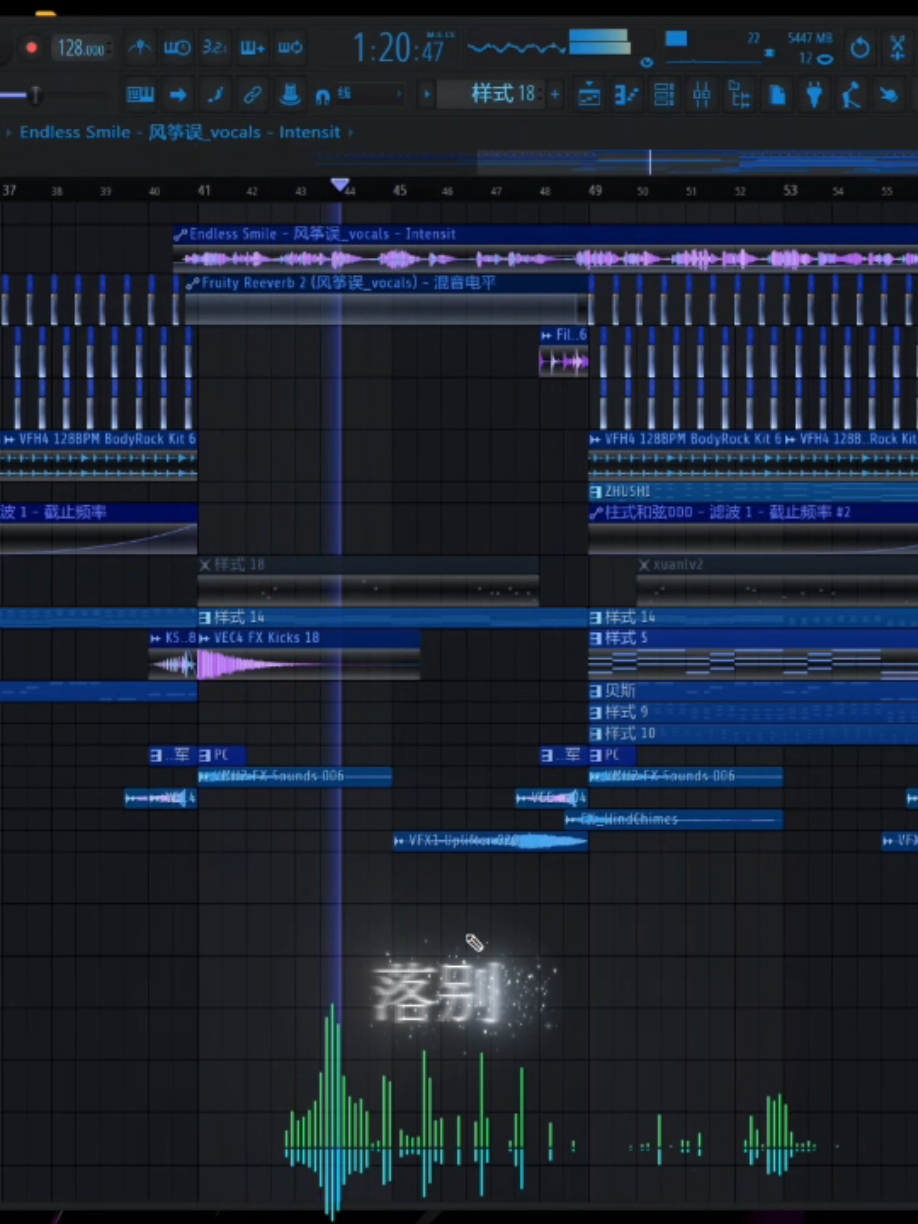Select the 样式 5 pattern clip
This screenshot has height=1224, width=918.
pos(753,654)
